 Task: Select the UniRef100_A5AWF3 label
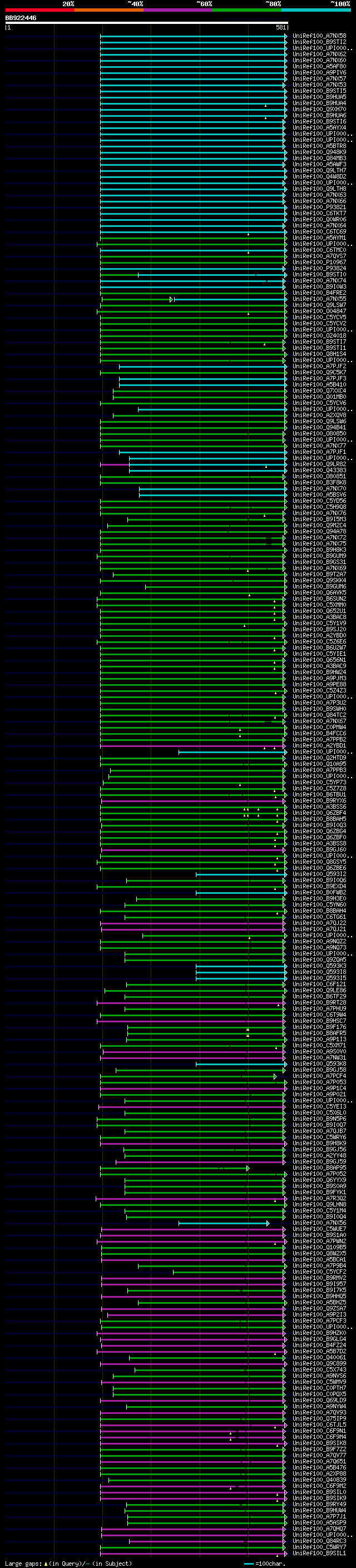pyautogui.click(x=319, y=164)
